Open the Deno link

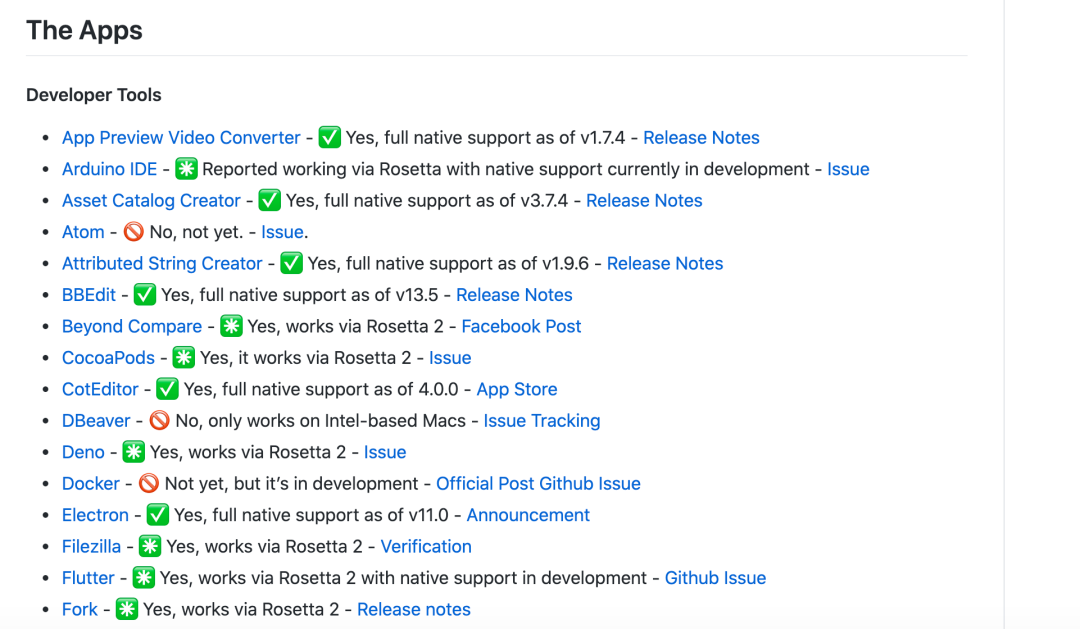click(83, 453)
